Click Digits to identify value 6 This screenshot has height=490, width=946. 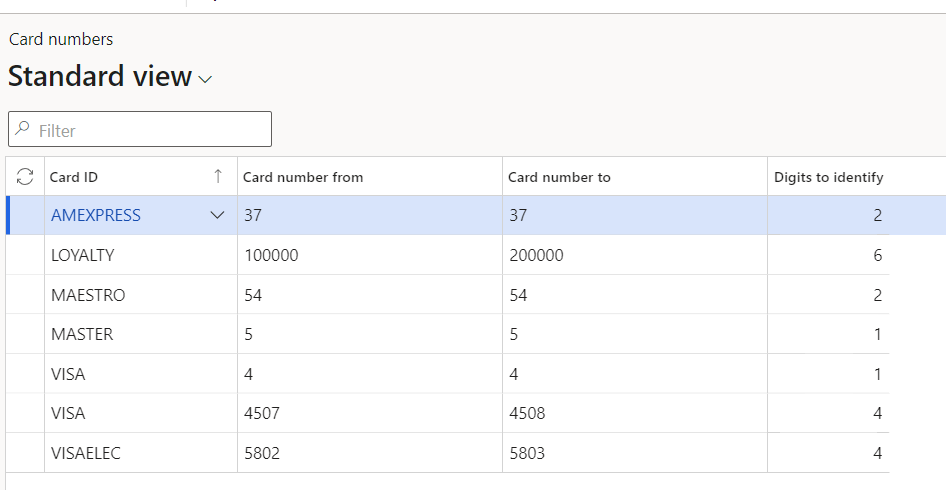pos(877,255)
